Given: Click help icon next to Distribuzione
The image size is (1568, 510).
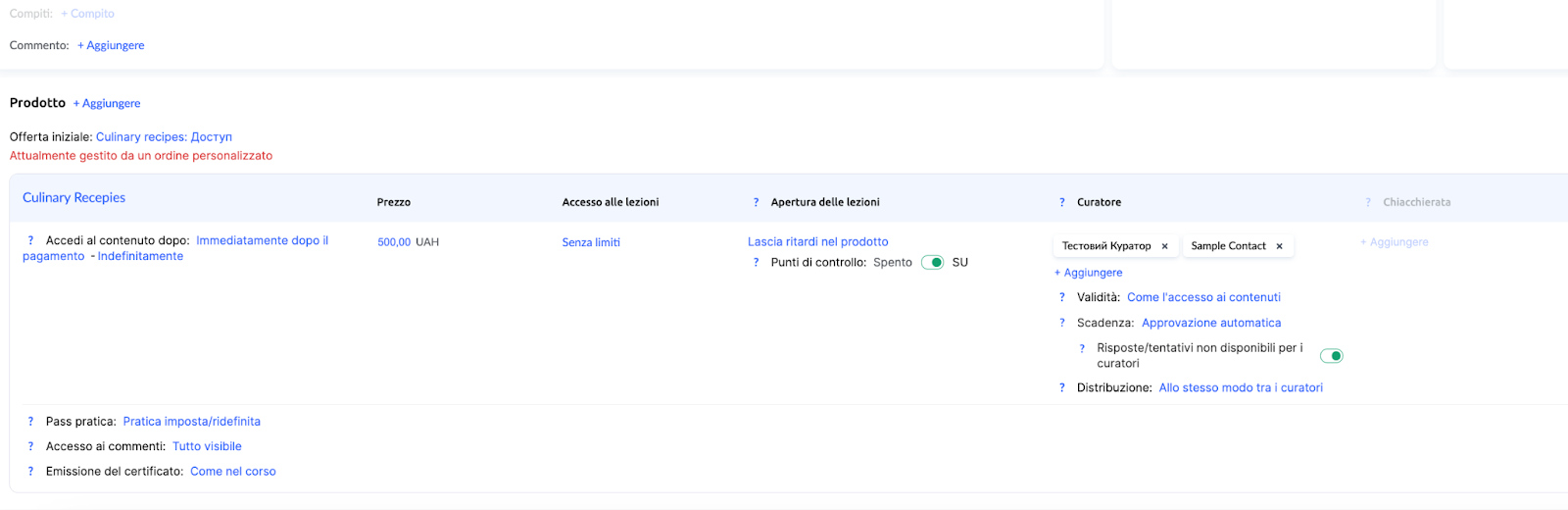Looking at the screenshot, I should (x=1061, y=388).
